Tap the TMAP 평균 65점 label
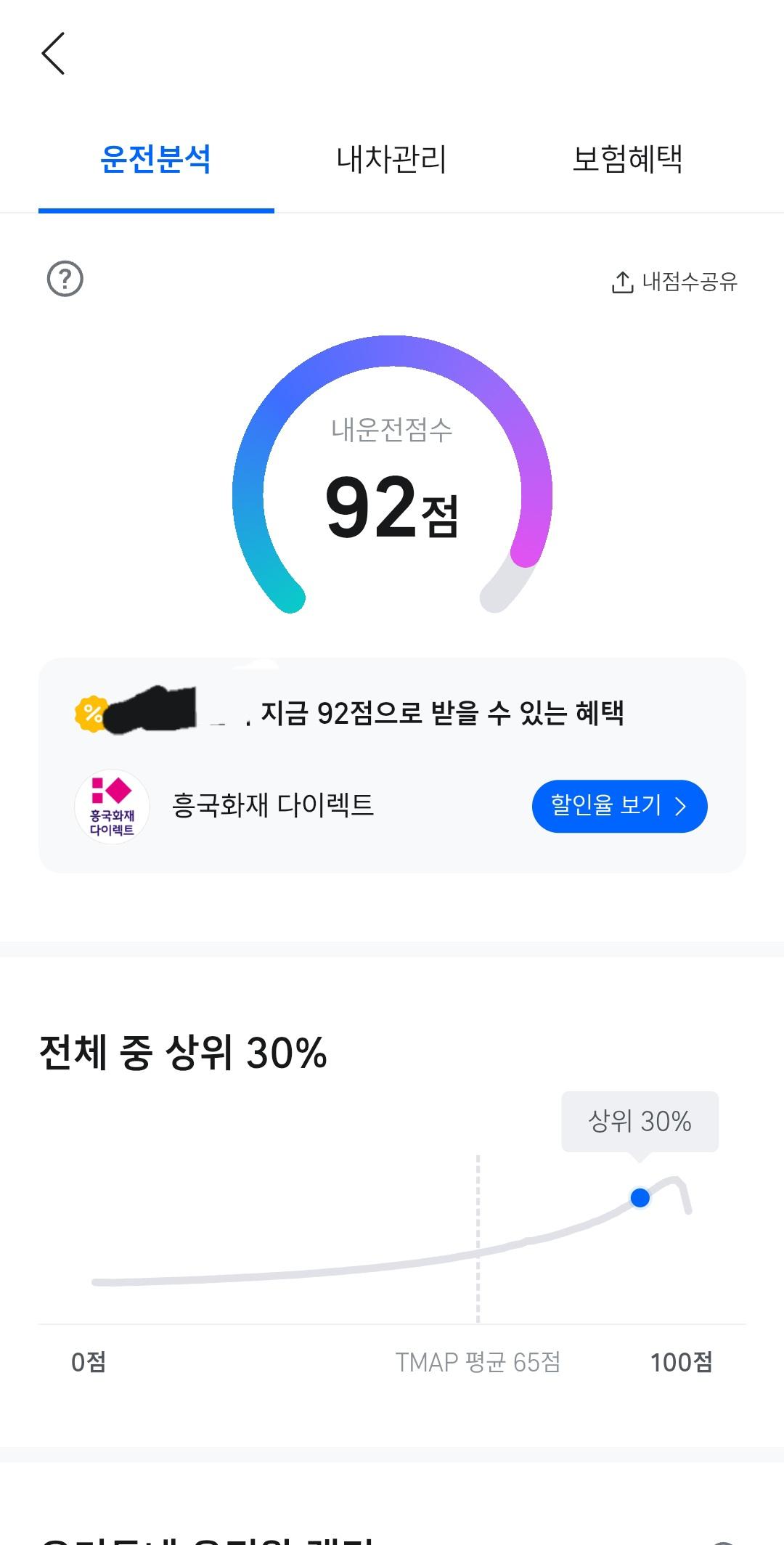 pos(478,1362)
